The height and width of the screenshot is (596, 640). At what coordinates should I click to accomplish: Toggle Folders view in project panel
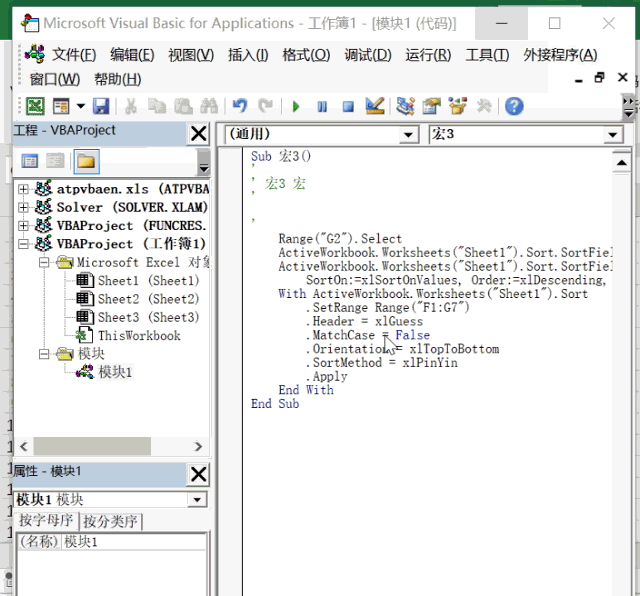pos(87,161)
